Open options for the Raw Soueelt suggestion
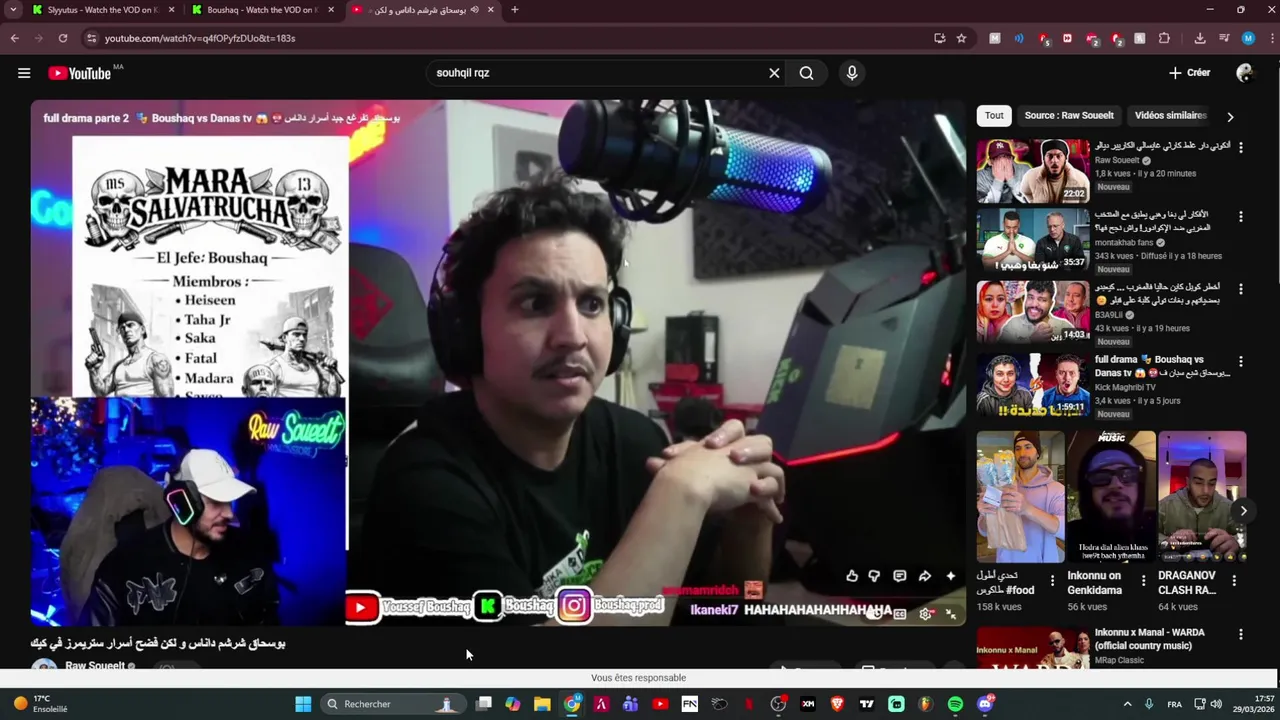 1241,147
